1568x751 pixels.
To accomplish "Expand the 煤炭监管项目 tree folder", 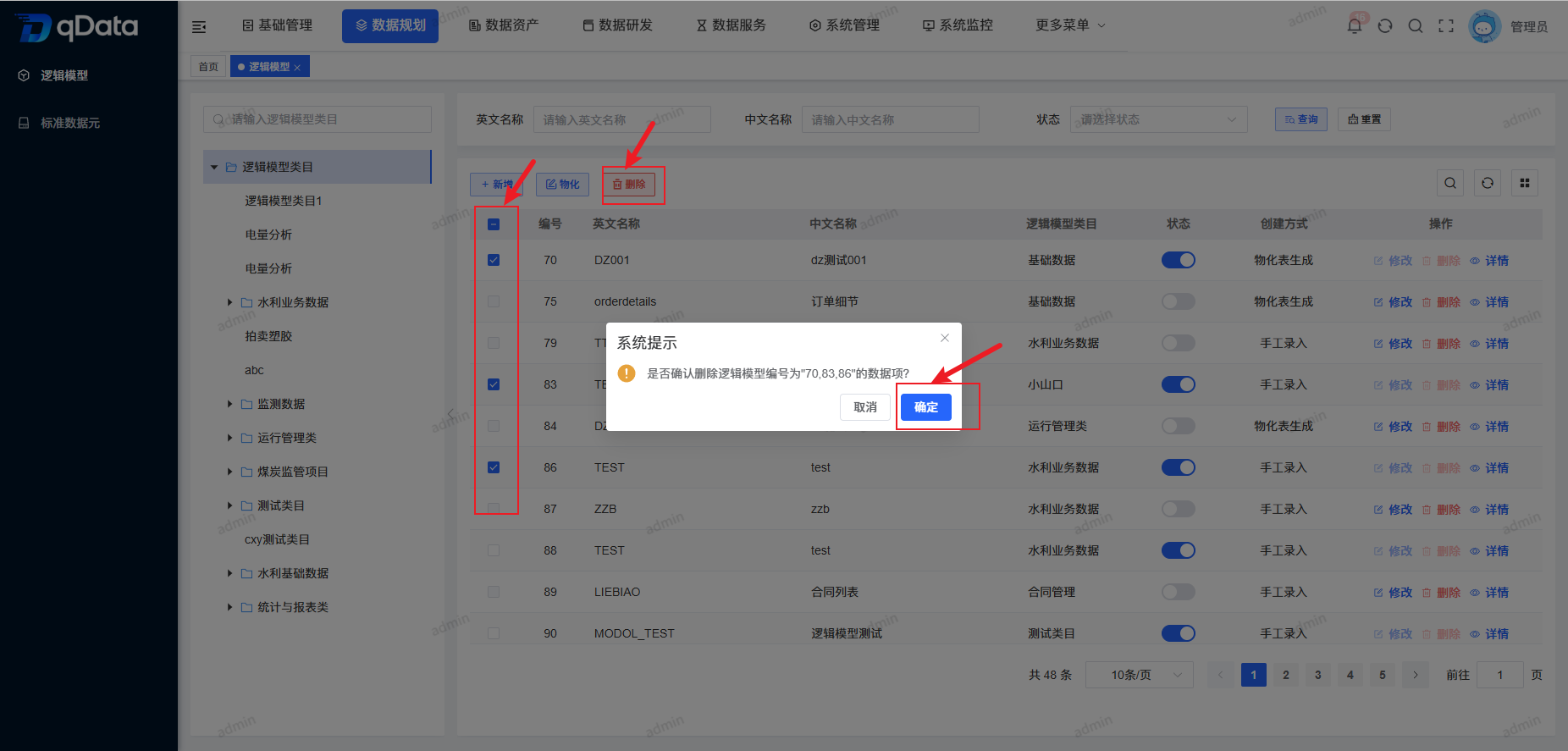I will (229, 472).
